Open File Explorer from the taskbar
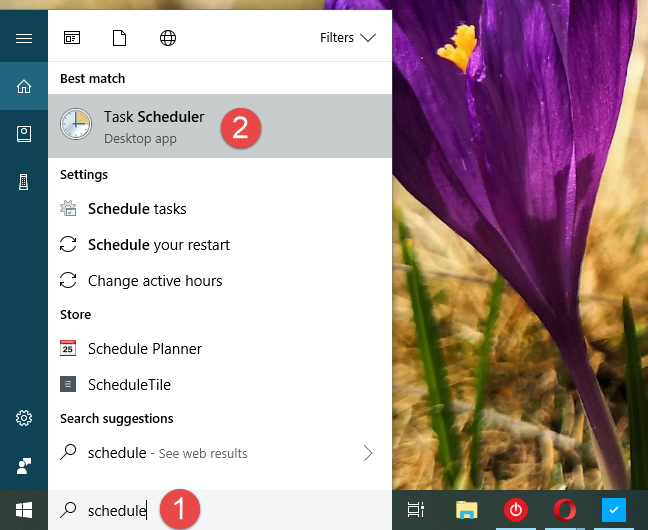The height and width of the screenshot is (530, 648). point(466,511)
